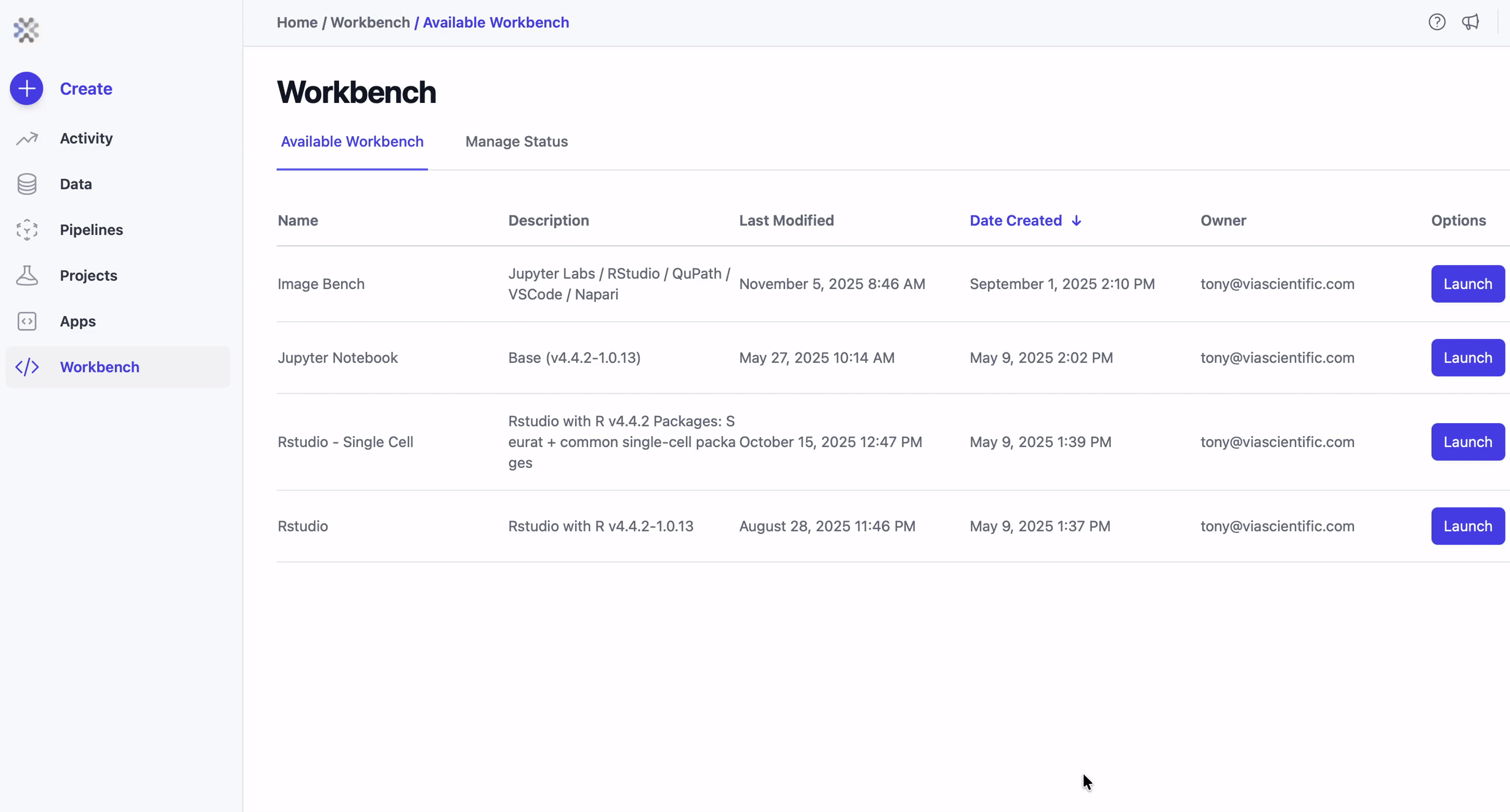This screenshot has height=812, width=1510.
Task: Open the Pipelines icon in sidebar
Action: pyautogui.click(x=27, y=230)
